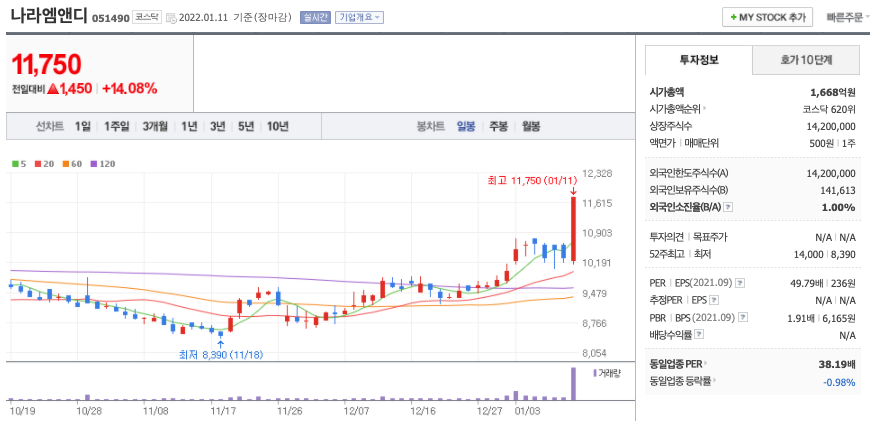Click the tall 01/11 volume bar
Image resolution: width=876 pixels, height=421 pixels.
(x=573, y=383)
